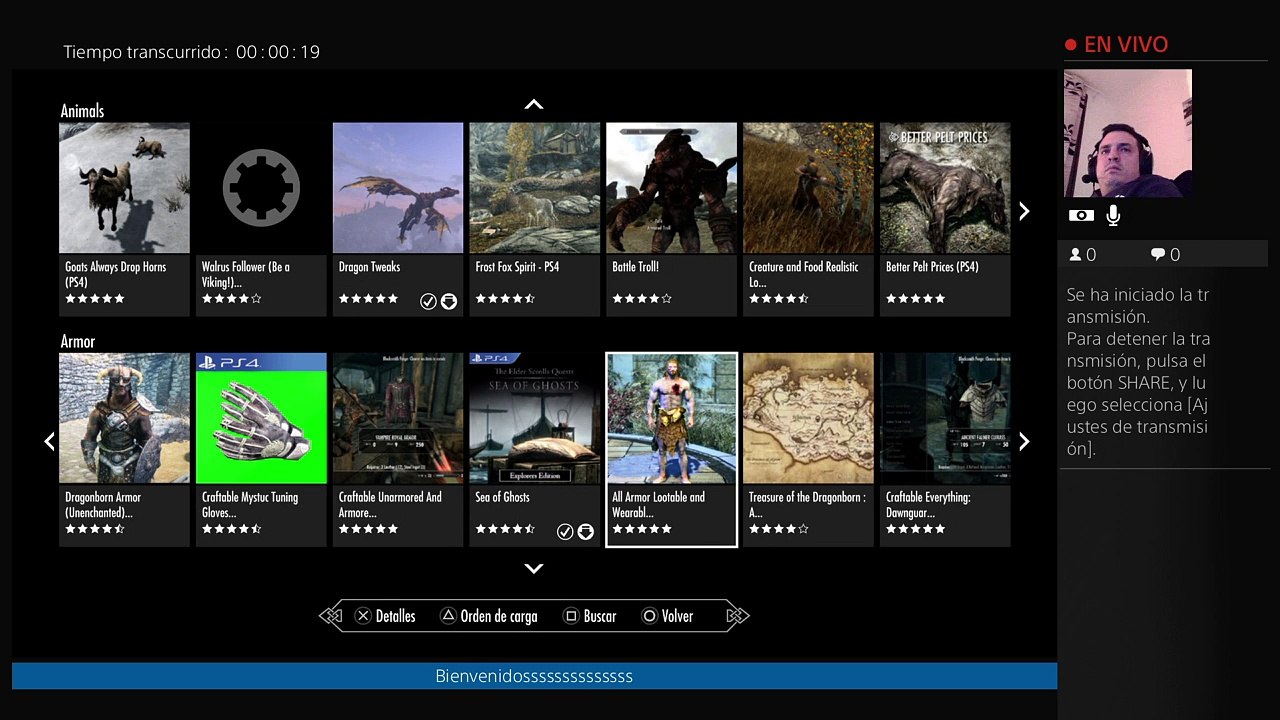Click the viewers count person icon
1280x720 pixels.
tap(1076, 255)
